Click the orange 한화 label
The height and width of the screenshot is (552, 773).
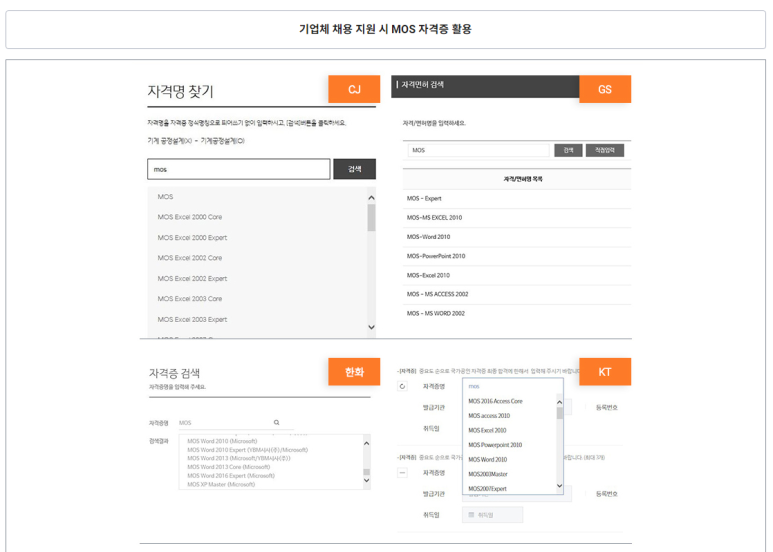[354, 372]
